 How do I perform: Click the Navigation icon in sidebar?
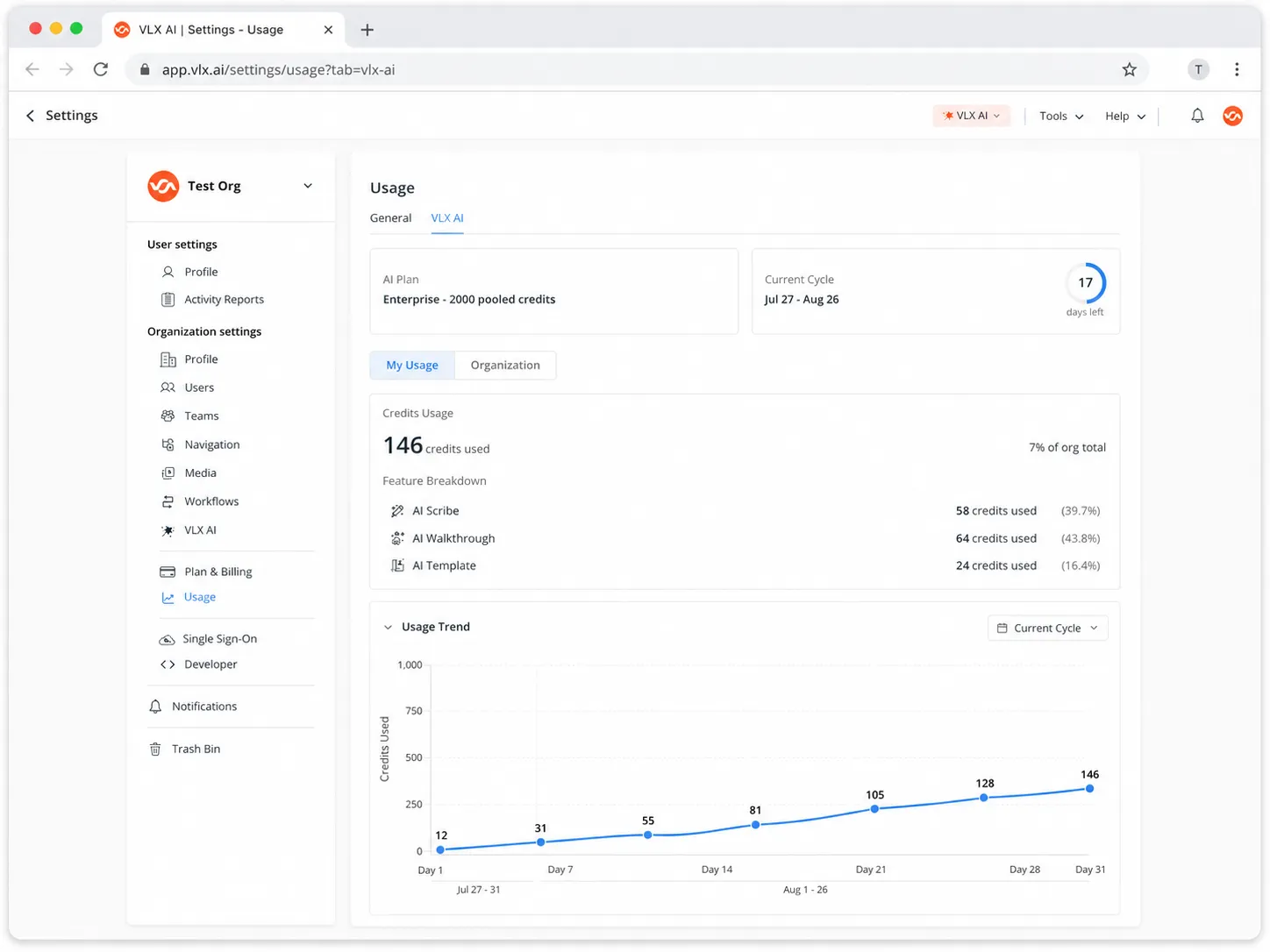[x=168, y=444]
